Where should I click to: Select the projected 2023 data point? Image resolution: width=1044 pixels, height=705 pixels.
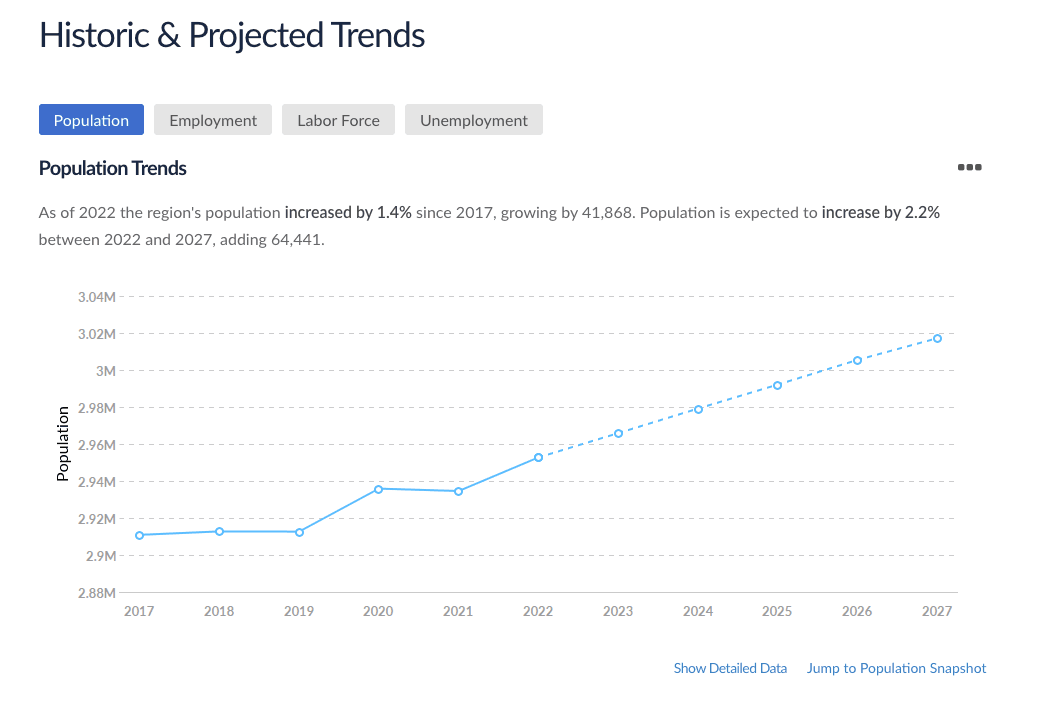click(618, 433)
